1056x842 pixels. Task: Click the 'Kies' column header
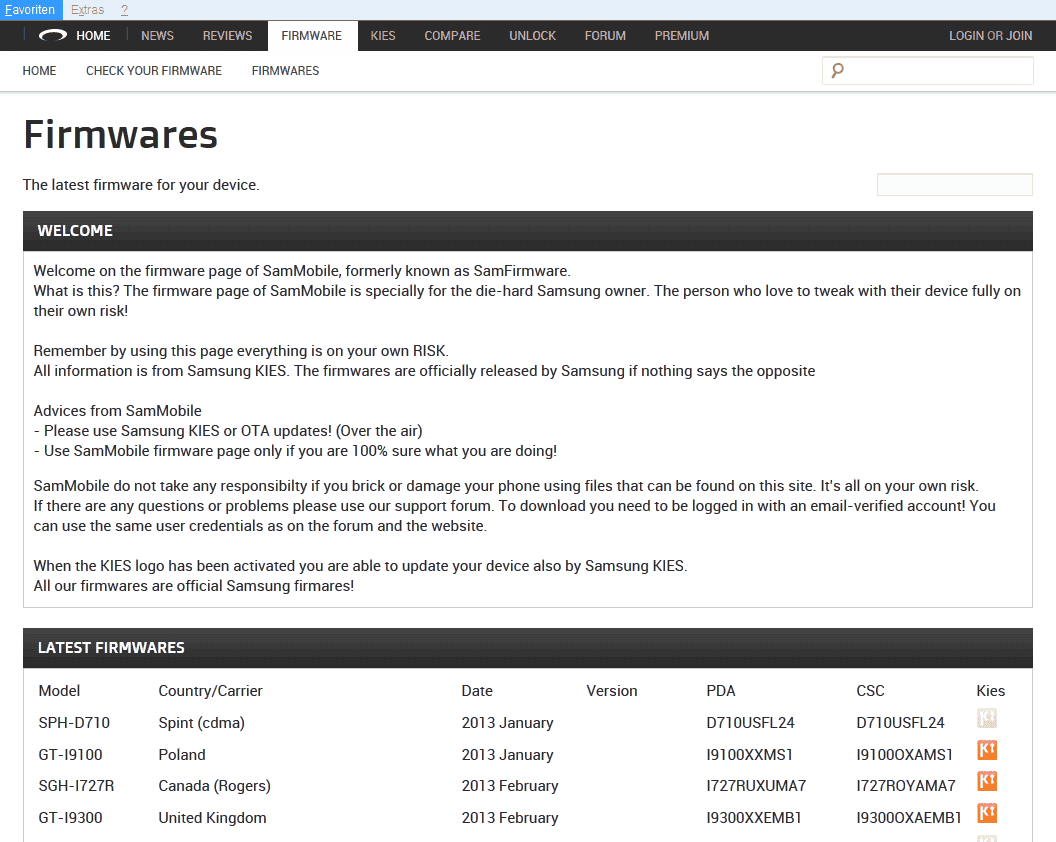pos(991,691)
